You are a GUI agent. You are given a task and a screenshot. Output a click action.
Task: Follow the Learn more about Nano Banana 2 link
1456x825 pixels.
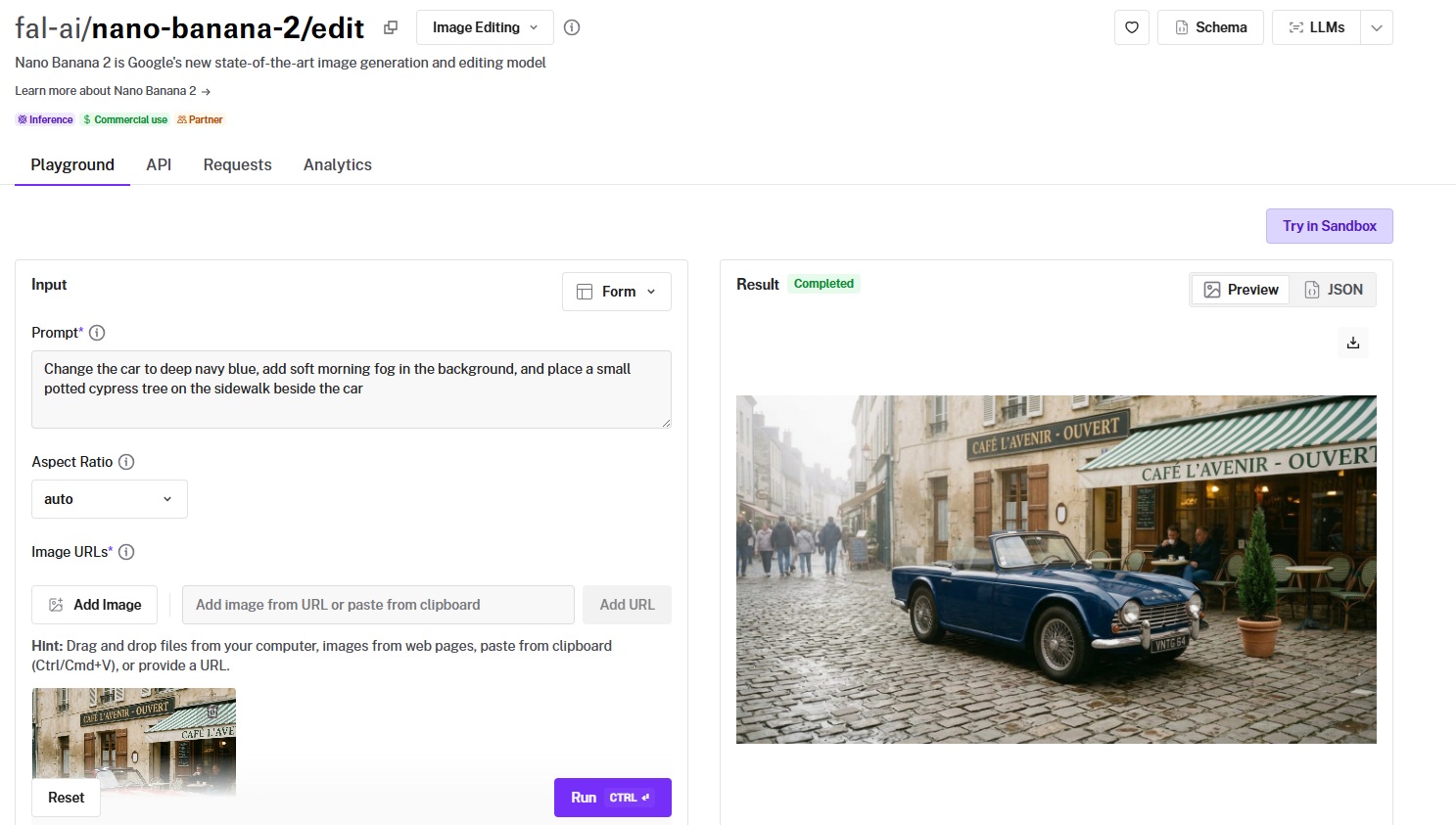pyautogui.click(x=113, y=91)
